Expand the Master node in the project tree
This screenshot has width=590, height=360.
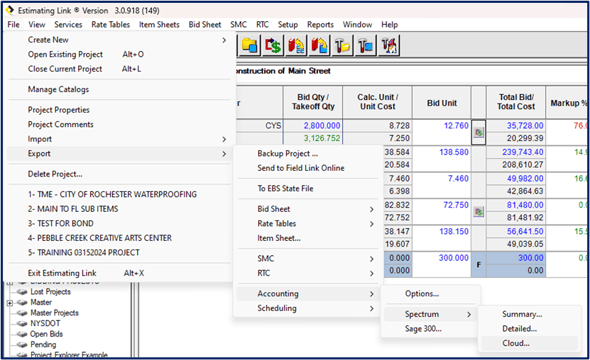10,303
